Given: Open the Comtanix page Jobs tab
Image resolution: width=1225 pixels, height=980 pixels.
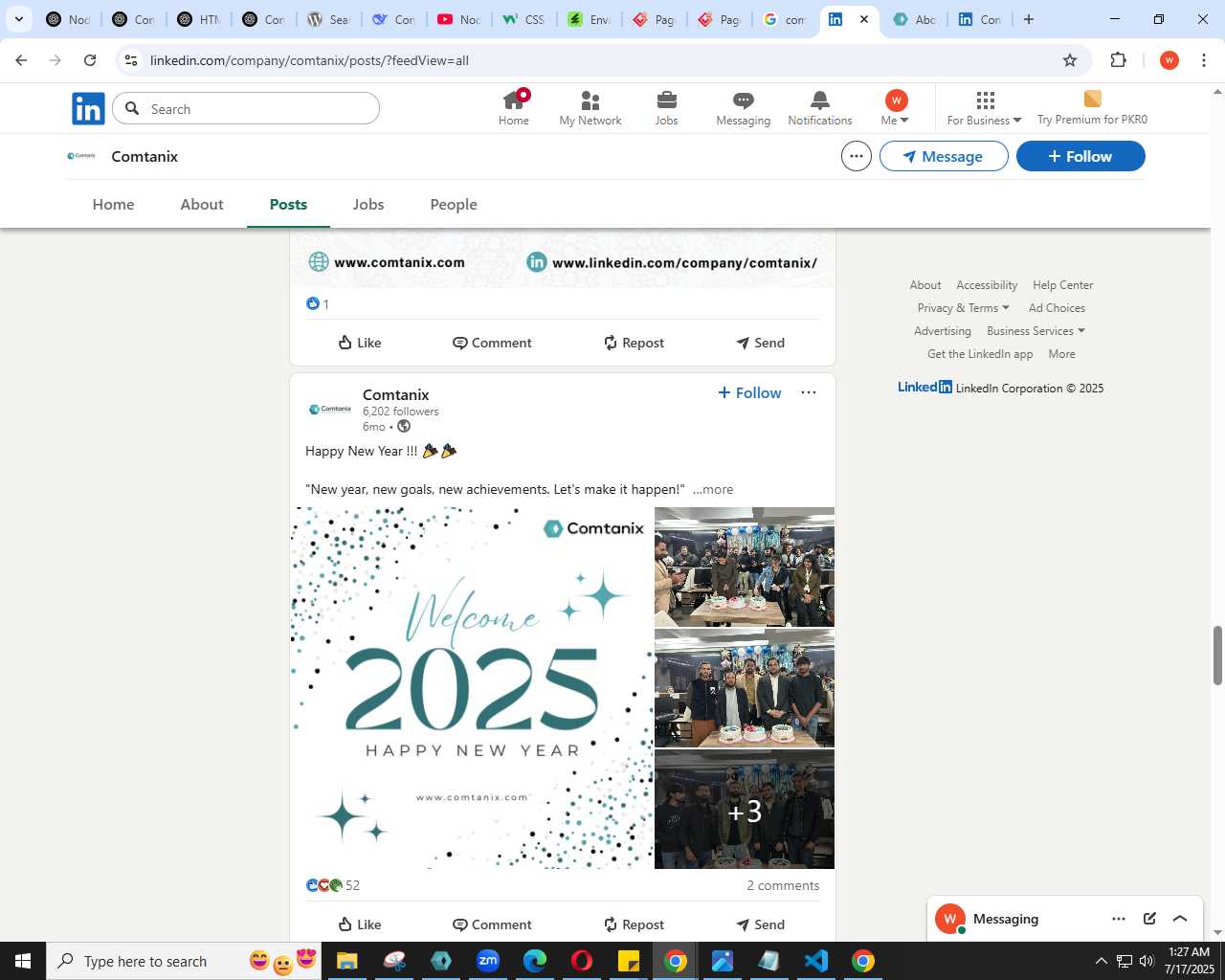Looking at the screenshot, I should [368, 204].
